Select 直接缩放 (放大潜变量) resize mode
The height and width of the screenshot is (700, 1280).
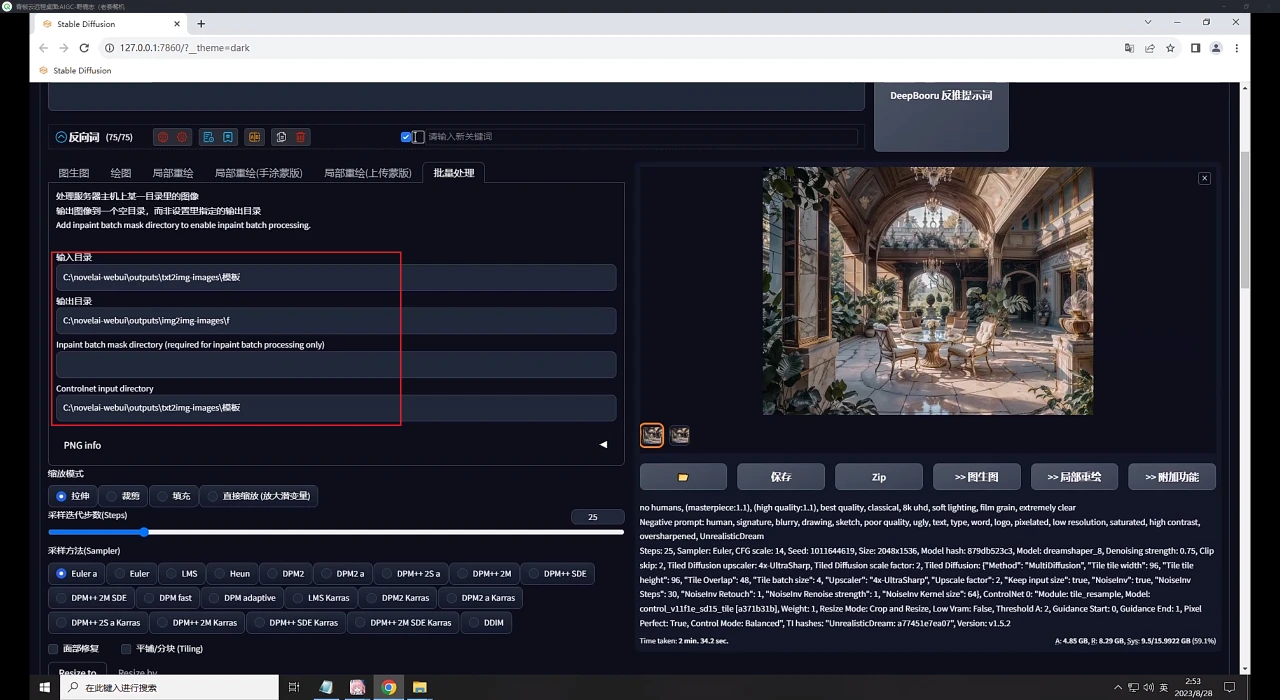coord(259,496)
